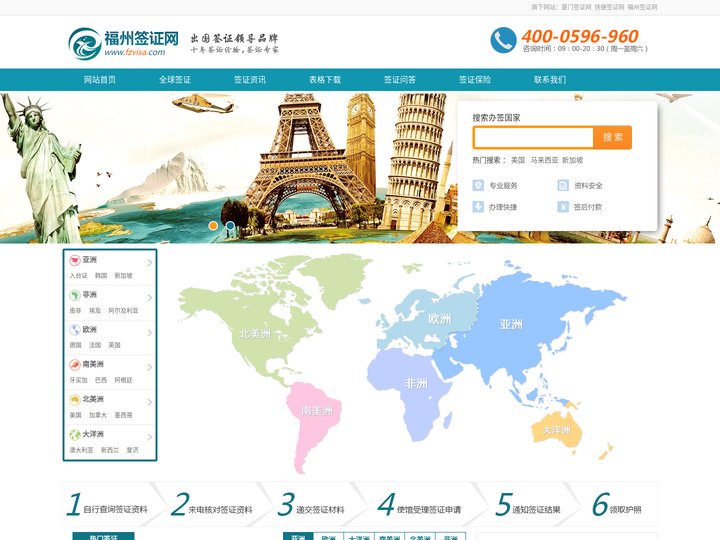The height and width of the screenshot is (540, 720).
Task: Expand the 非洲 row arrow
Action: click(x=150, y=298)
